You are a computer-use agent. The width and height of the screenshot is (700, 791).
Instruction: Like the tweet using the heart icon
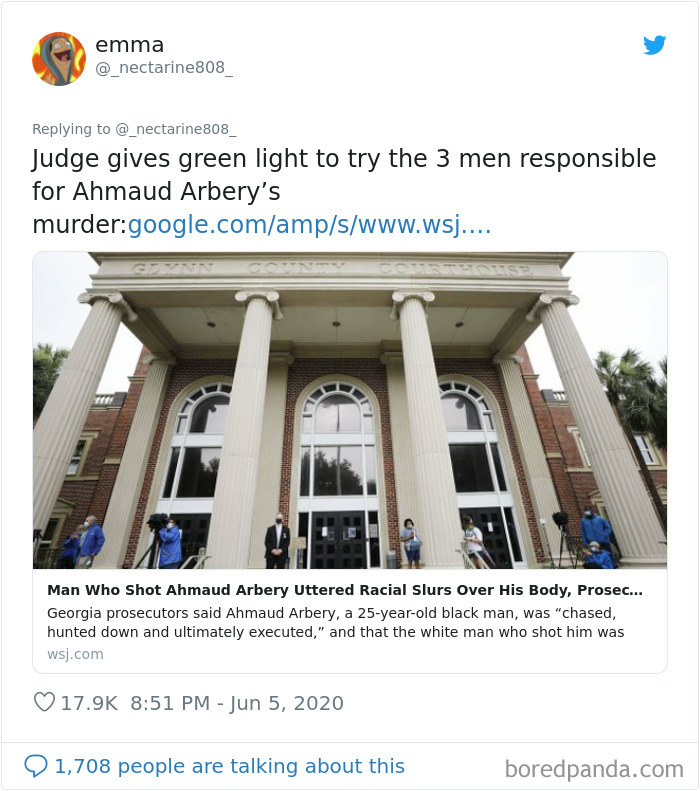[44, 703]
